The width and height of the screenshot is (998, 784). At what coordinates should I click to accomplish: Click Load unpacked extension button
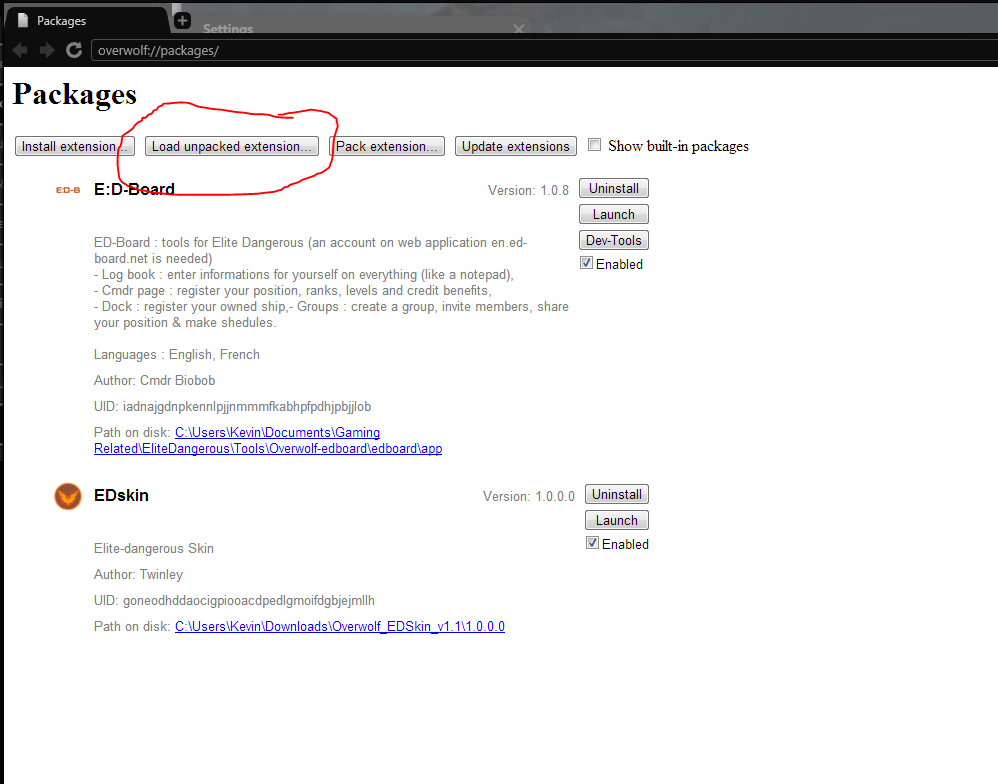[x=232, y=146]
